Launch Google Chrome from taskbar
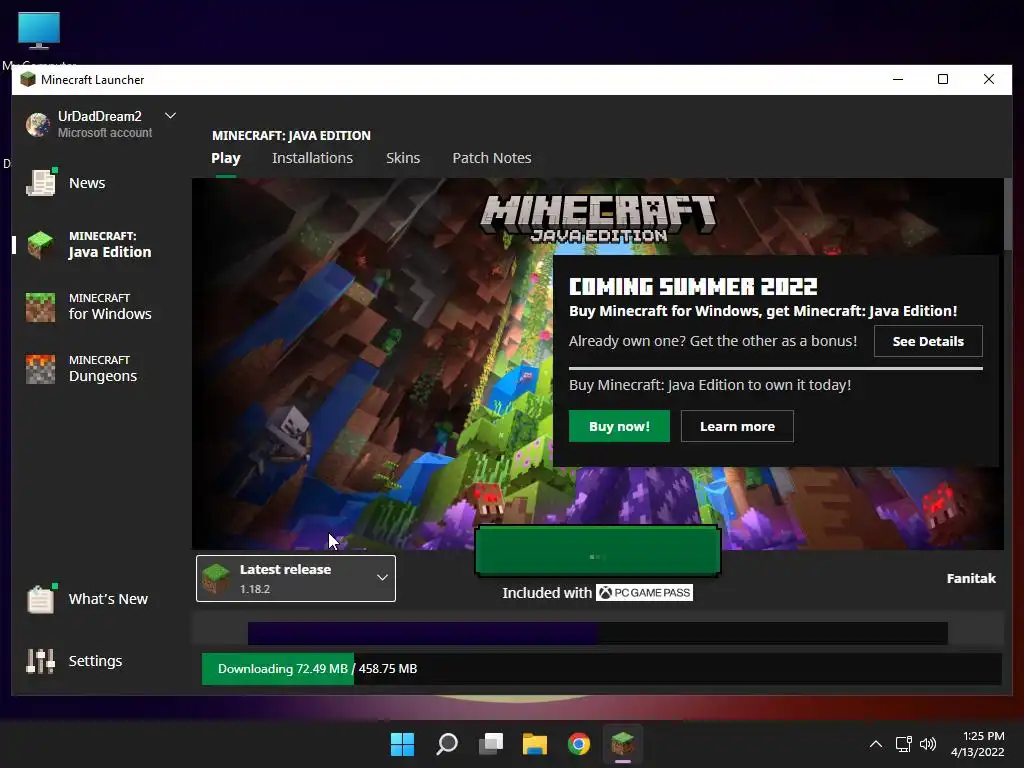 pos(579,744)
